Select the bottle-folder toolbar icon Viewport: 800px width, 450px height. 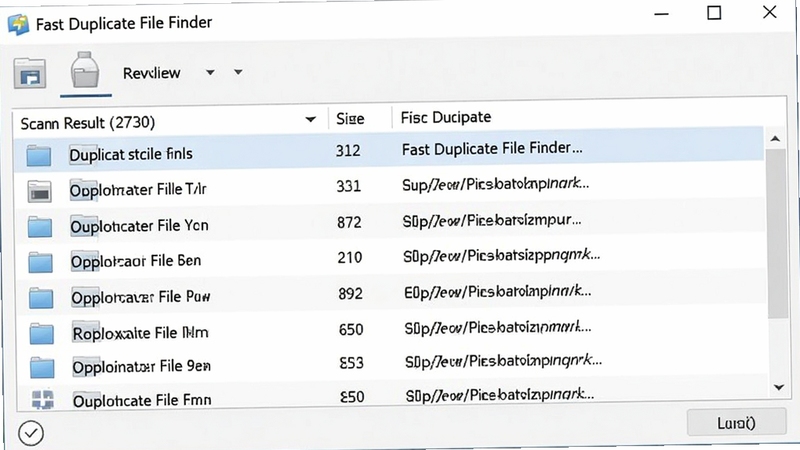85,70
